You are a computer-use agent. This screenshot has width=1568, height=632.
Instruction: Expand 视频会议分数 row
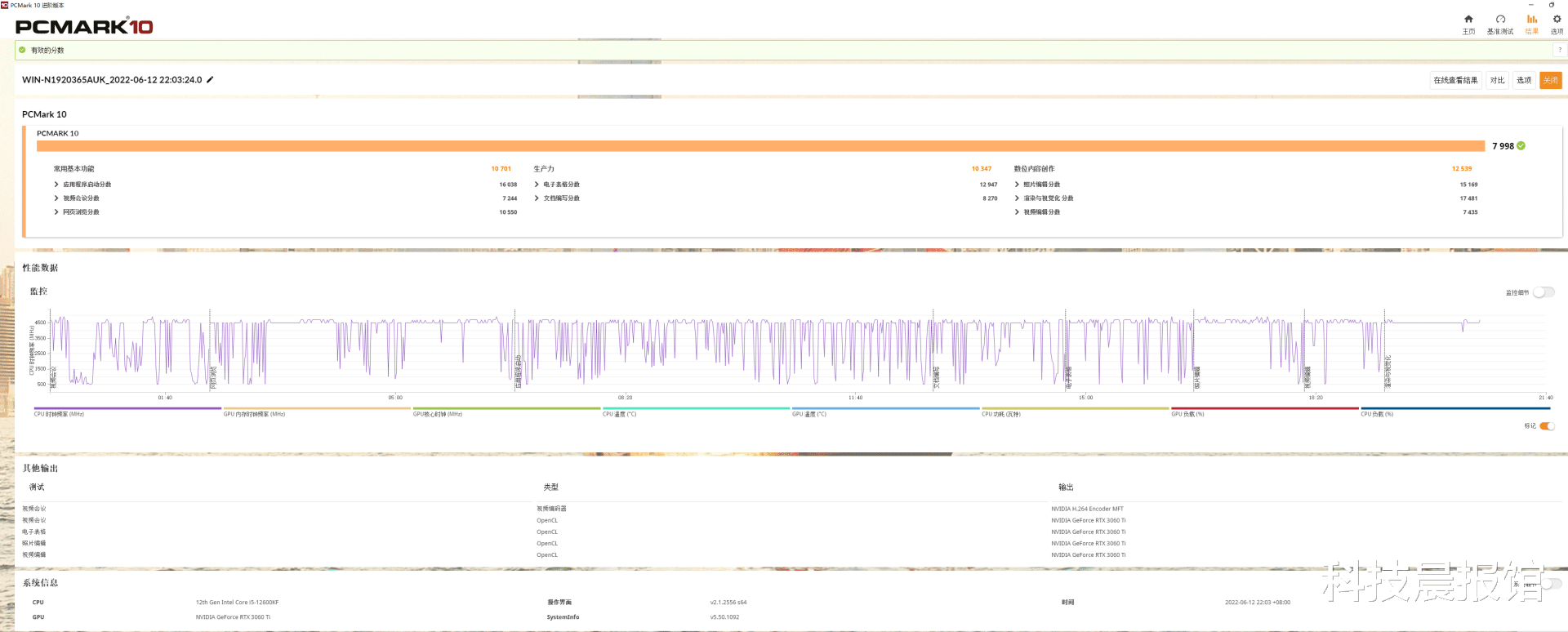tap(56, 198)
